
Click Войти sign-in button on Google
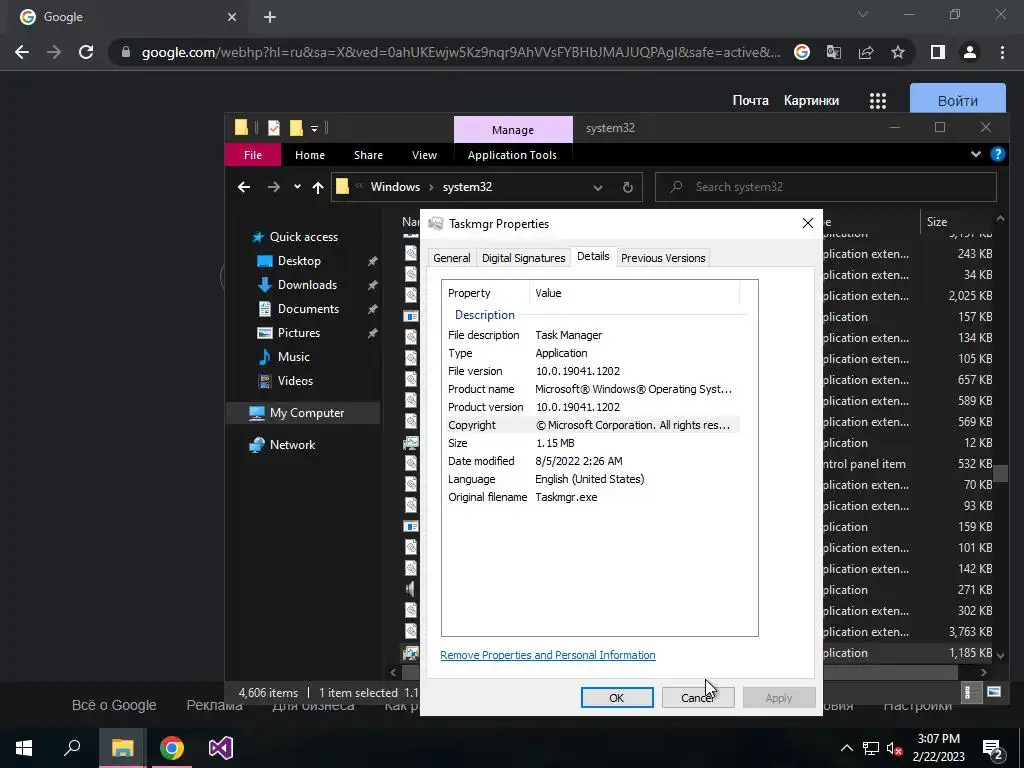(957, 101)
